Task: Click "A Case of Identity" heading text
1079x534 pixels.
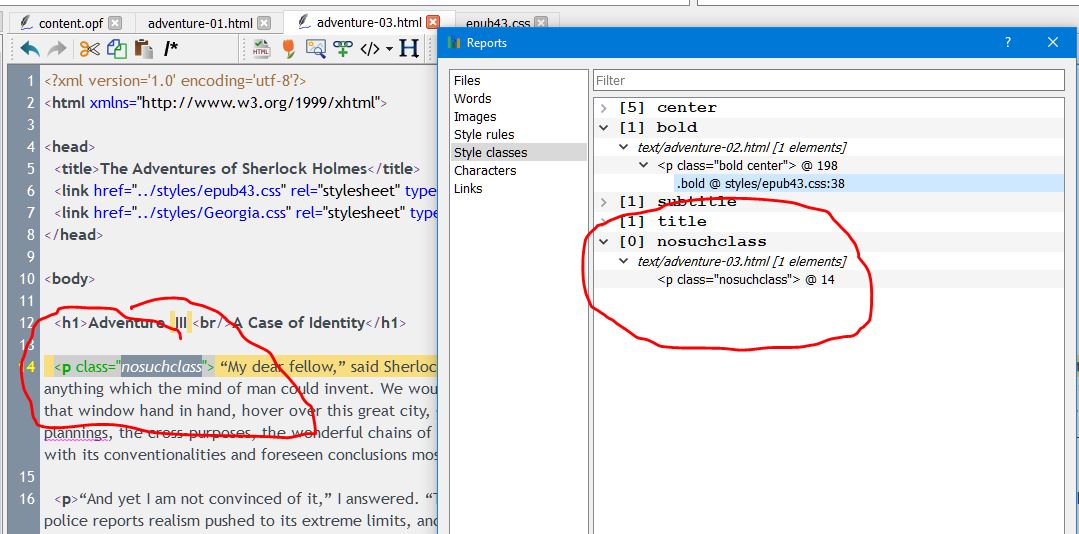Action: [299, 323]
